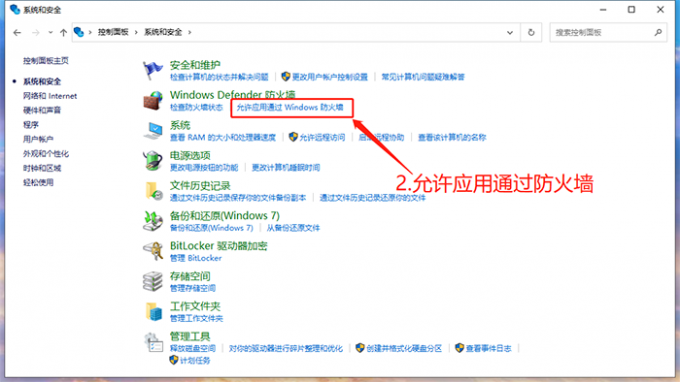Open 文件历史记录 heading
The width and height of the screenshot is (680, 382).
point(200,186)
